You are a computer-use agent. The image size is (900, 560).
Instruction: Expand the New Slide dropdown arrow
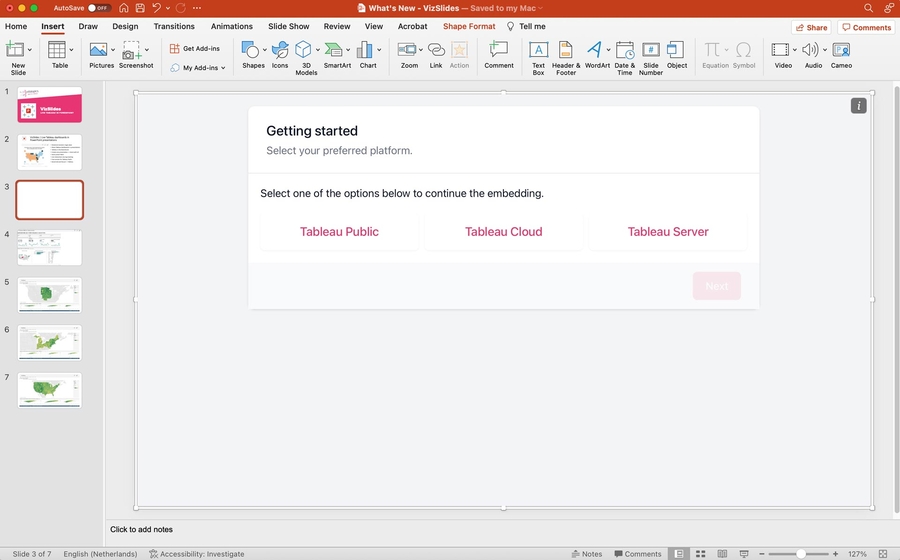tap(30, 49)
